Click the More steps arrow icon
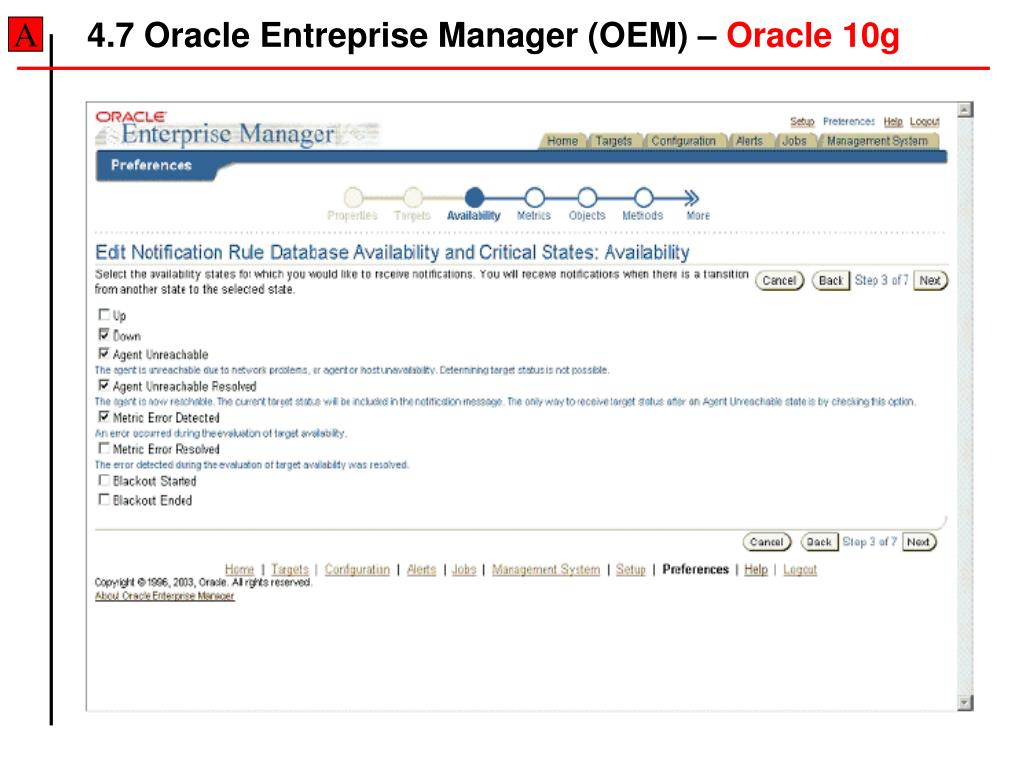The image size is (1024, 768). [692, 197]
